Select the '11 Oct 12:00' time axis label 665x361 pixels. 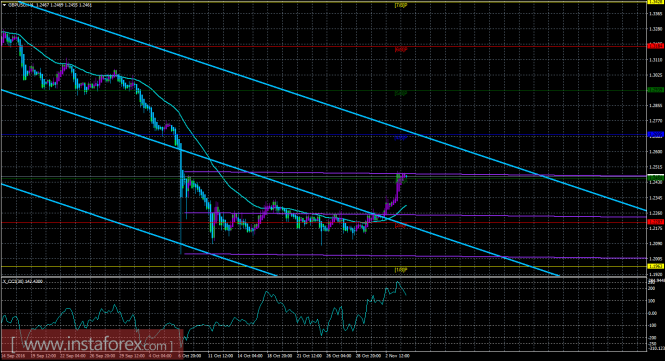click(220, 356)
